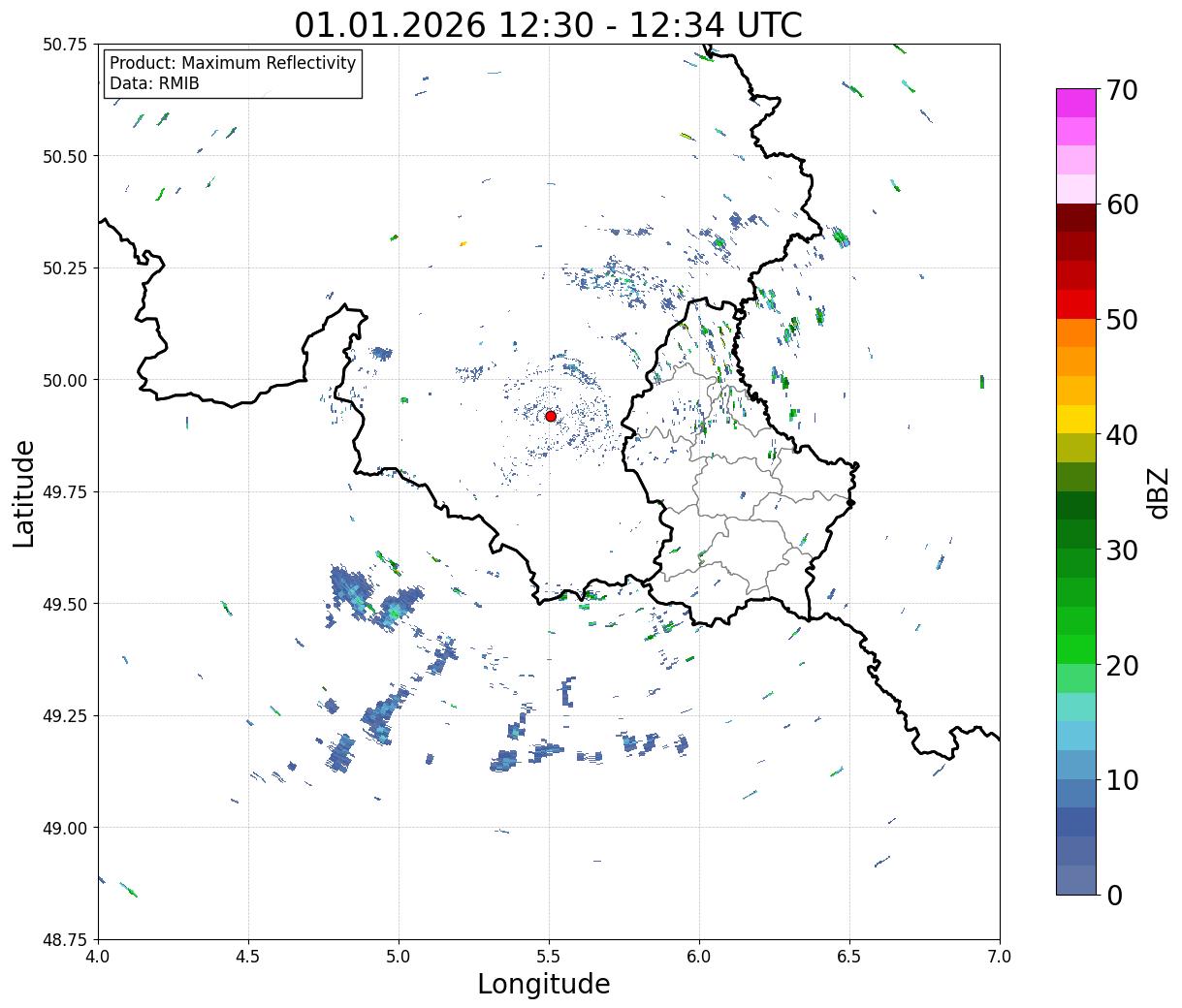1182x1008 pixels.
Task: Click the colorbar tick label 20
Action: (x=1121, y=665)
